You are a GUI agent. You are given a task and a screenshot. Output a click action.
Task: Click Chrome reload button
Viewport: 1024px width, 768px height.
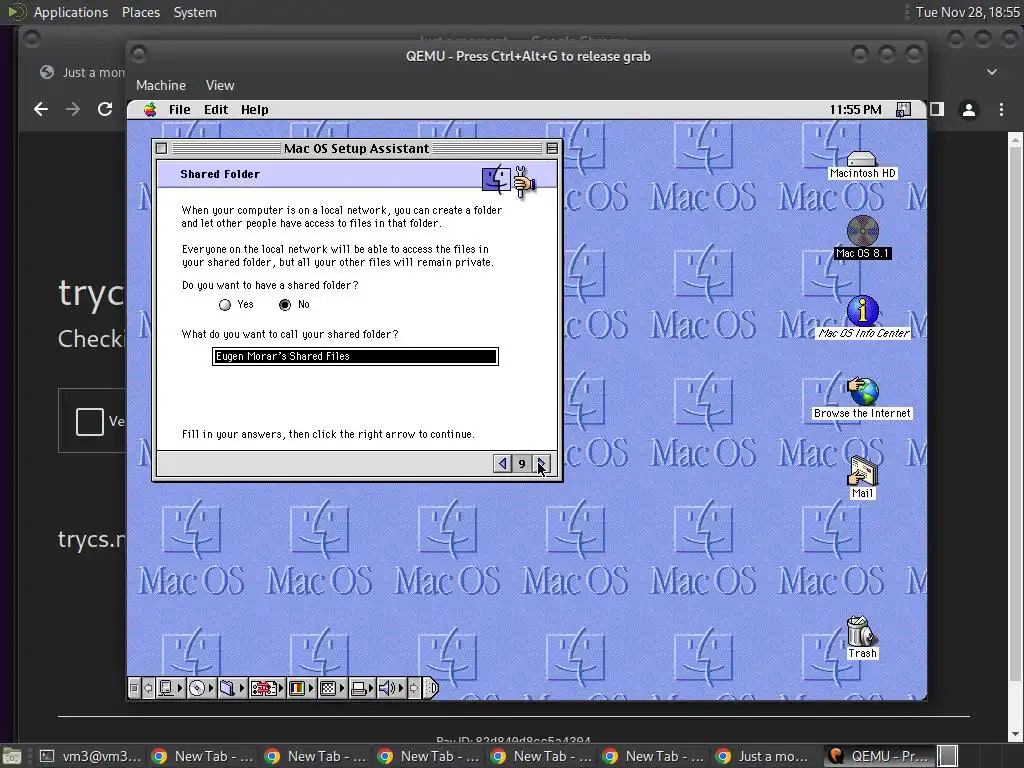[105, 109]
